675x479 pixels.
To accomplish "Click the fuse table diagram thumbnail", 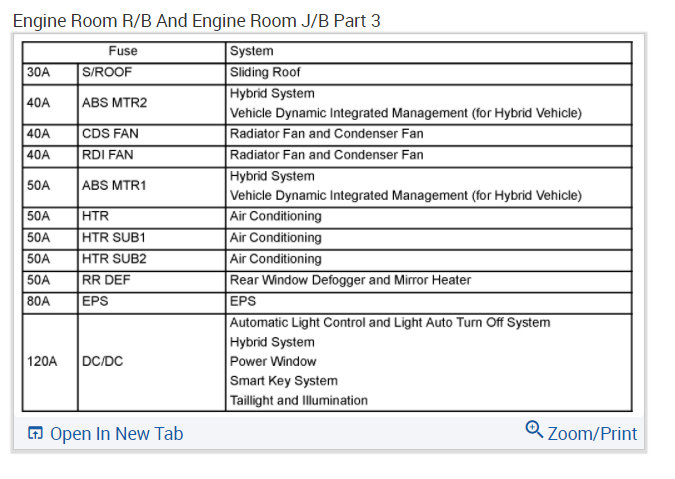I will point(327,225).
